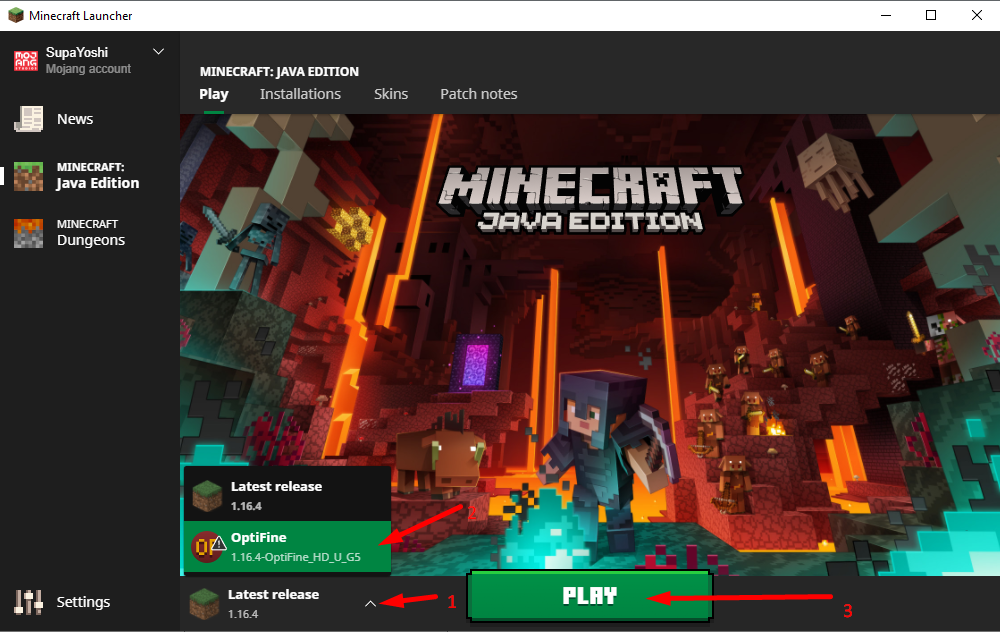
Task: Switch to the Play tab
Action: click(214, 94)
